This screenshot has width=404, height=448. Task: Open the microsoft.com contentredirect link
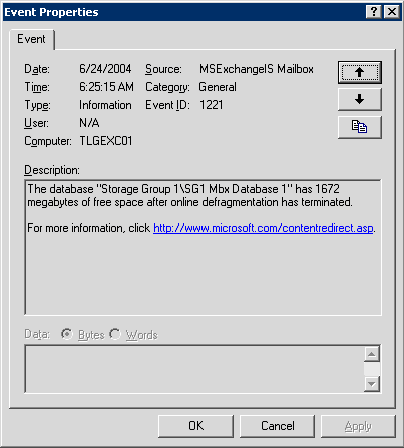263,228
